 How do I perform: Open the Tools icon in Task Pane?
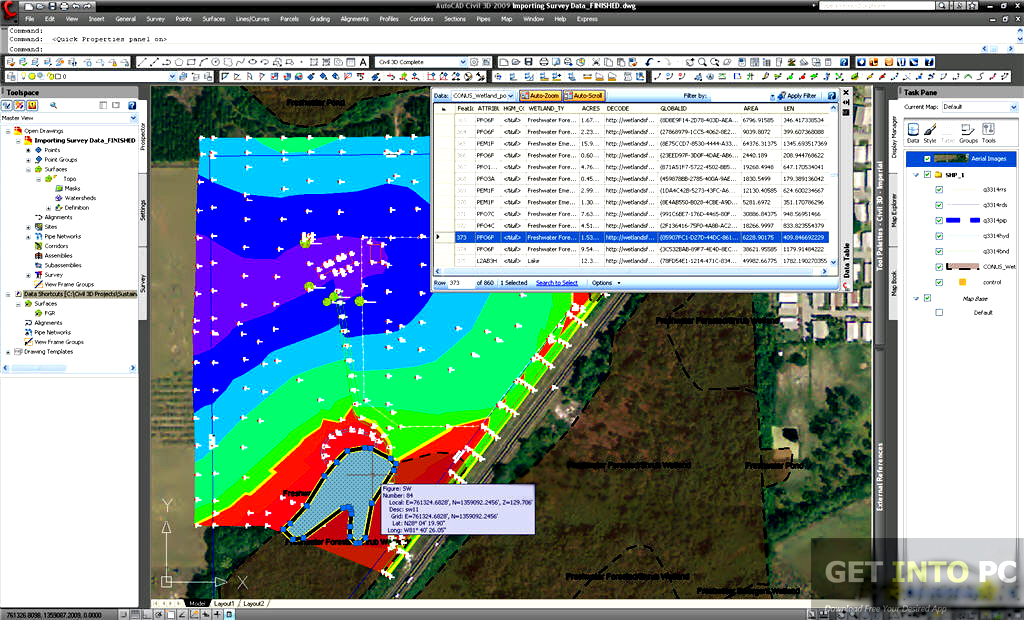[x=989, y=133]
